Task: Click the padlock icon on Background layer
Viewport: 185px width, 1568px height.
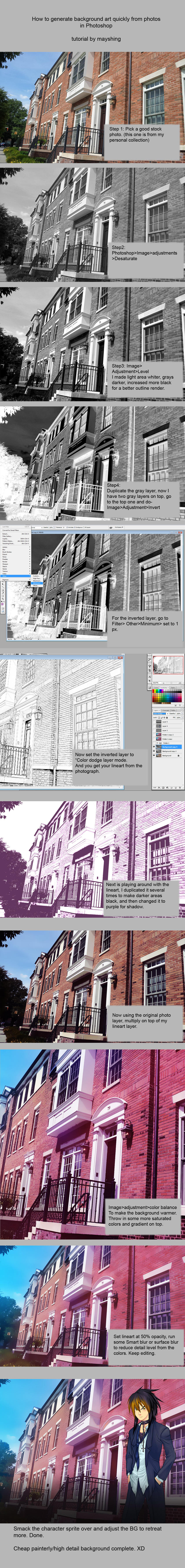Action: (178, 755)
